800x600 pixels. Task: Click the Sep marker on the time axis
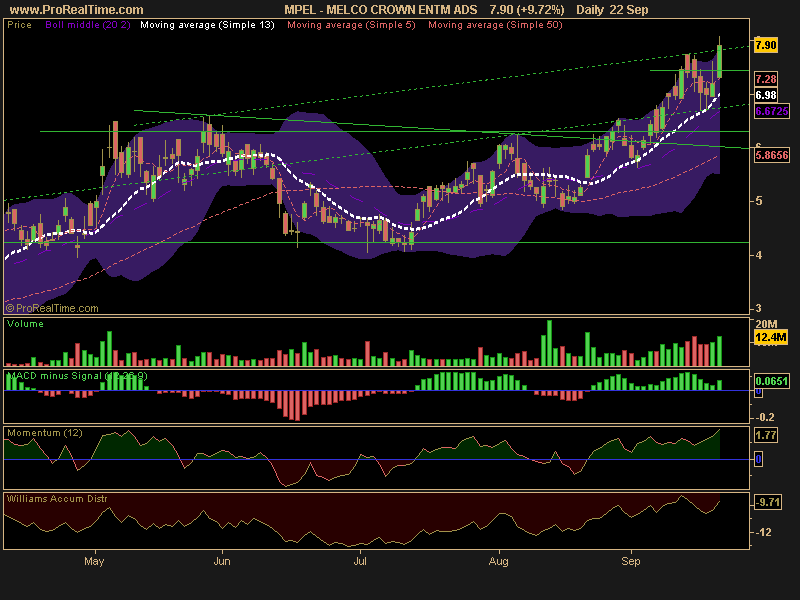click(x=631, y=561)
